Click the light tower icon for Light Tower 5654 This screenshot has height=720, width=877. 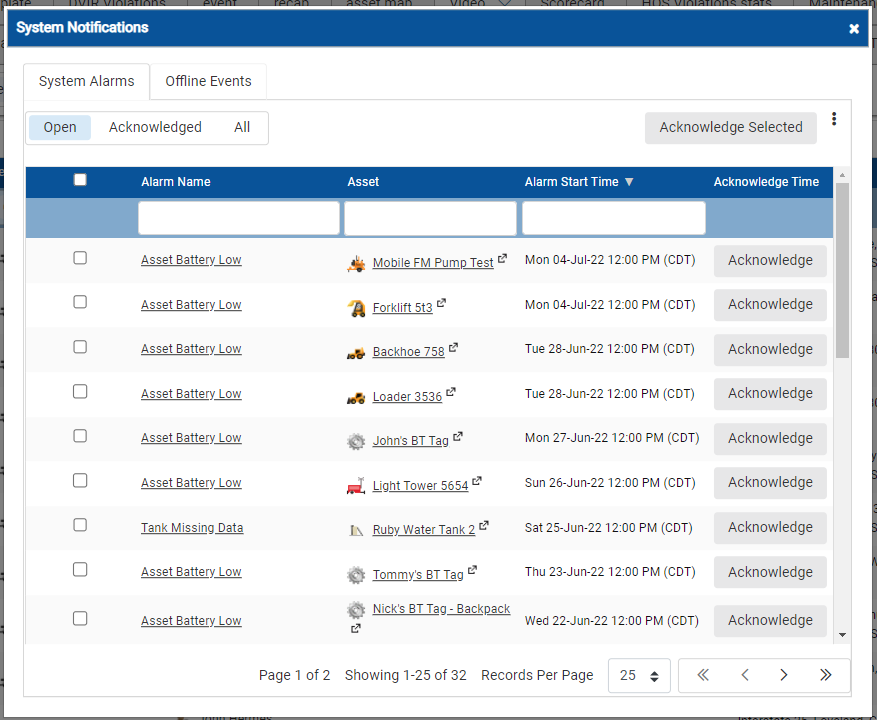(356, 486)
